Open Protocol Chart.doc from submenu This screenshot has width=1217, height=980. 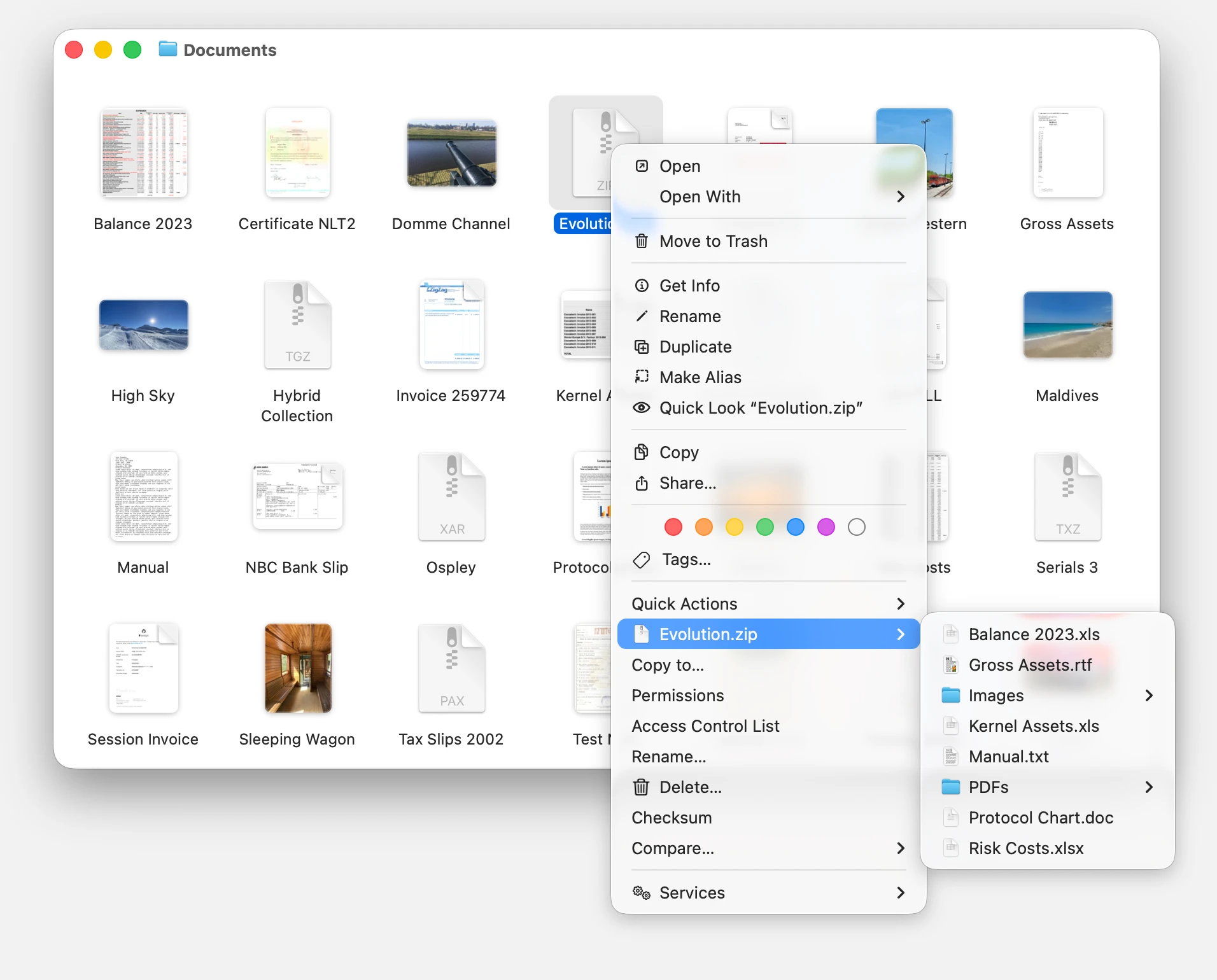[x=1048, y=818]
